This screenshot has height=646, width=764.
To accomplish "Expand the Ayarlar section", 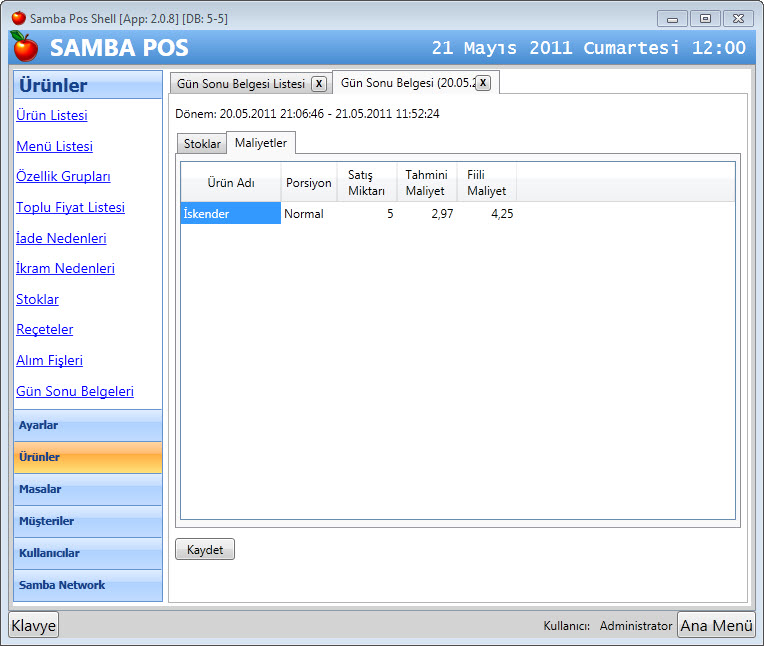I will pyautogui.click(x=88, y=425).
